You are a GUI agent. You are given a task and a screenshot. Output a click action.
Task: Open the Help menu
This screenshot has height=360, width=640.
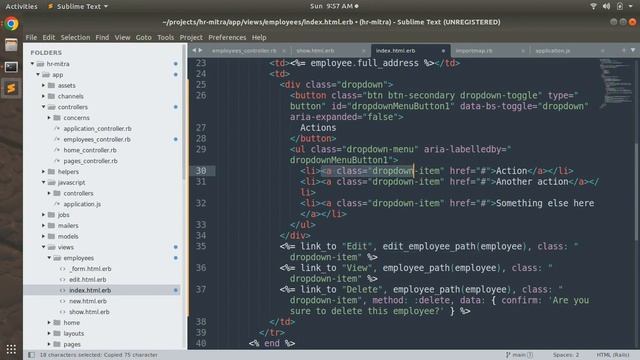pos(259,37)
